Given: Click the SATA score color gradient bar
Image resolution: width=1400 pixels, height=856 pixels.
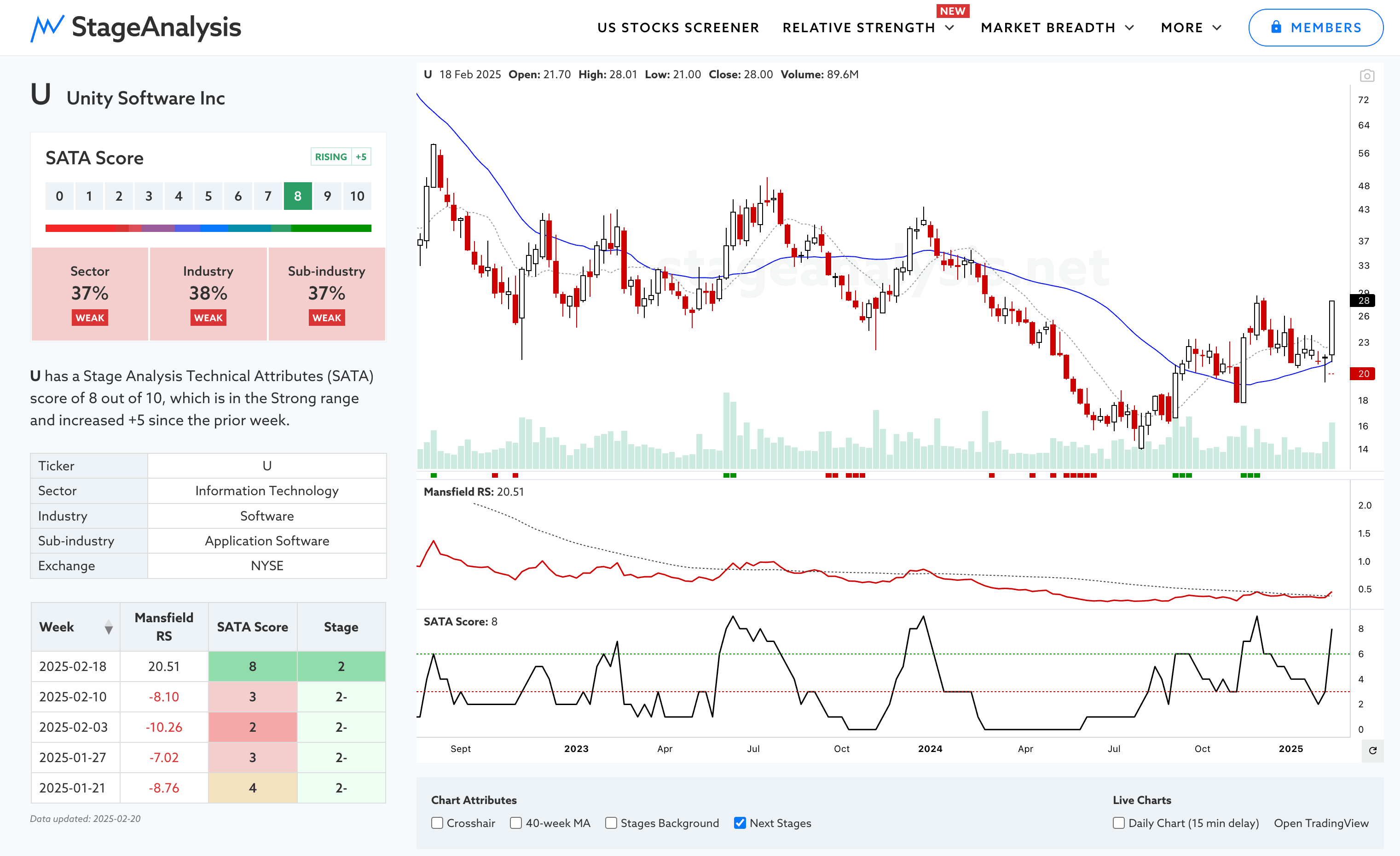Looking at the screenshot, I should [208, 228].
